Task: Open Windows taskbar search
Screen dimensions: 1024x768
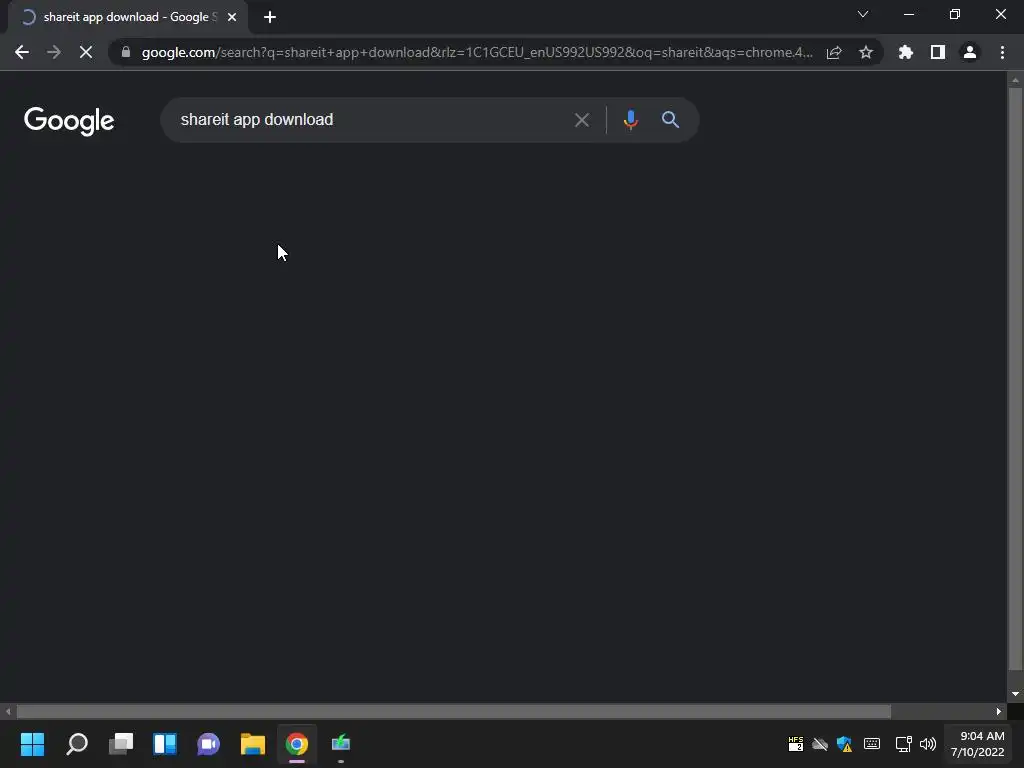Action: click(77, 744)
